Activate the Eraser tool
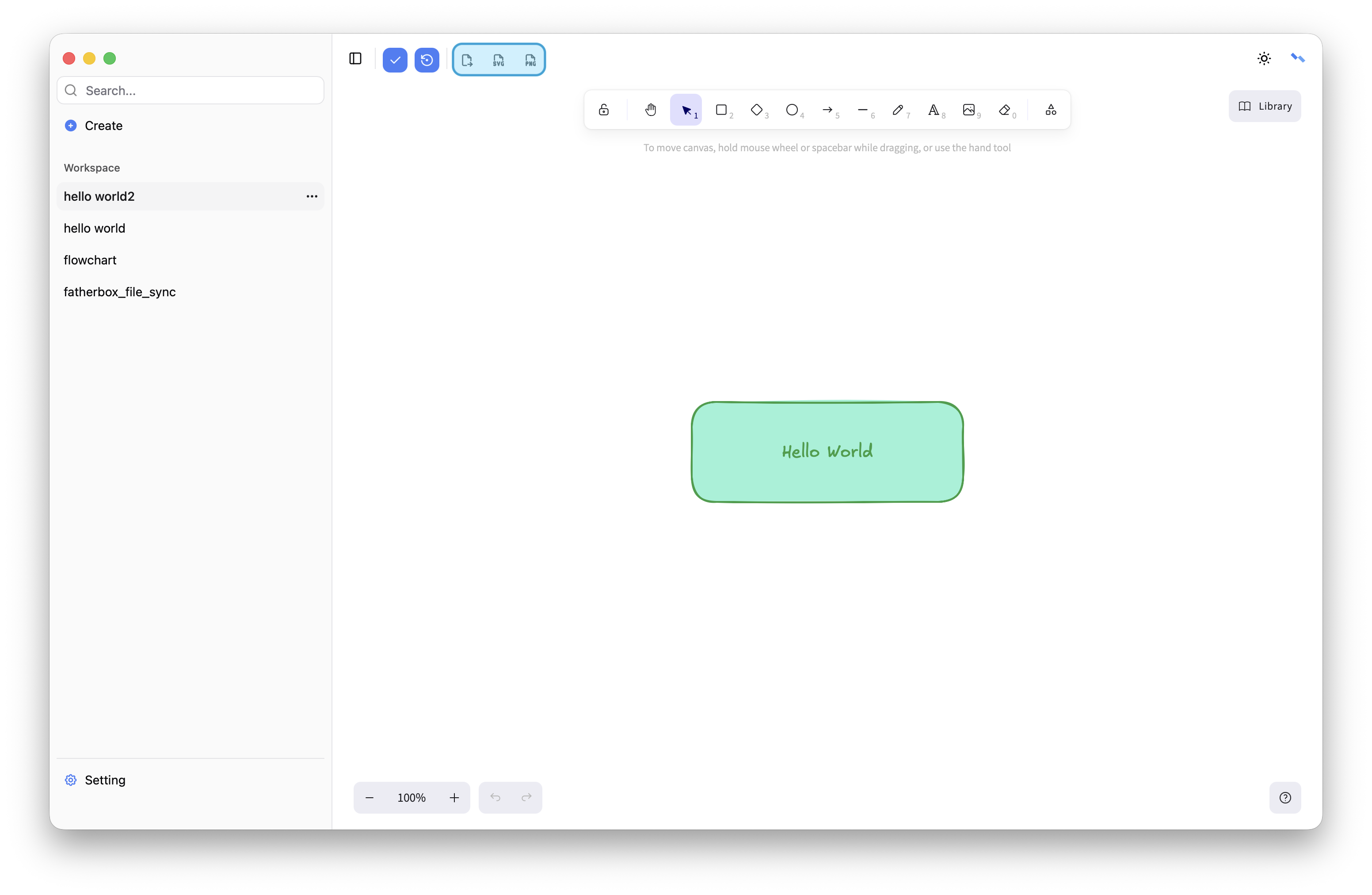 (x=1004, y=110)
